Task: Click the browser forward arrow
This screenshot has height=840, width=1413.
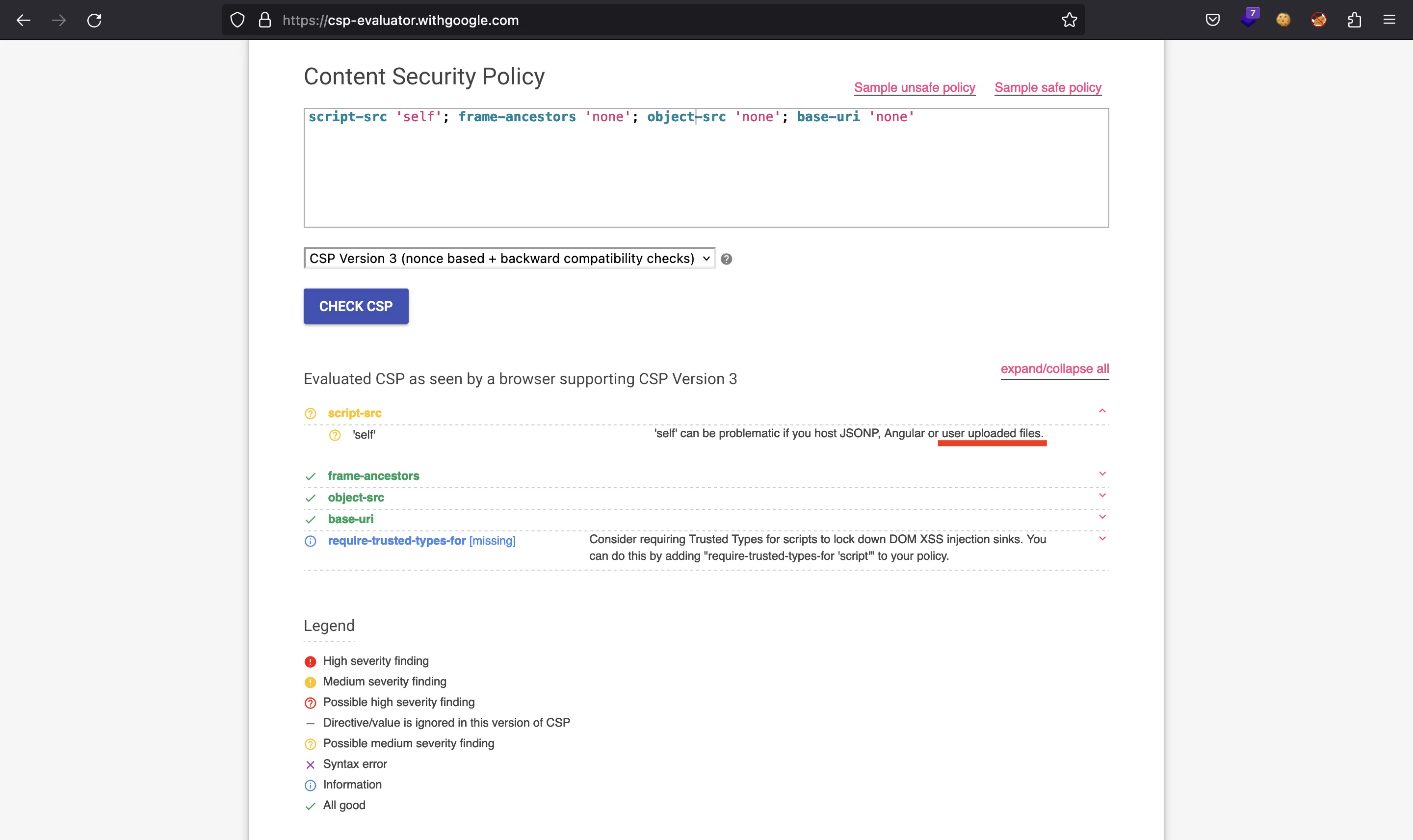Action: click(59, 21)
